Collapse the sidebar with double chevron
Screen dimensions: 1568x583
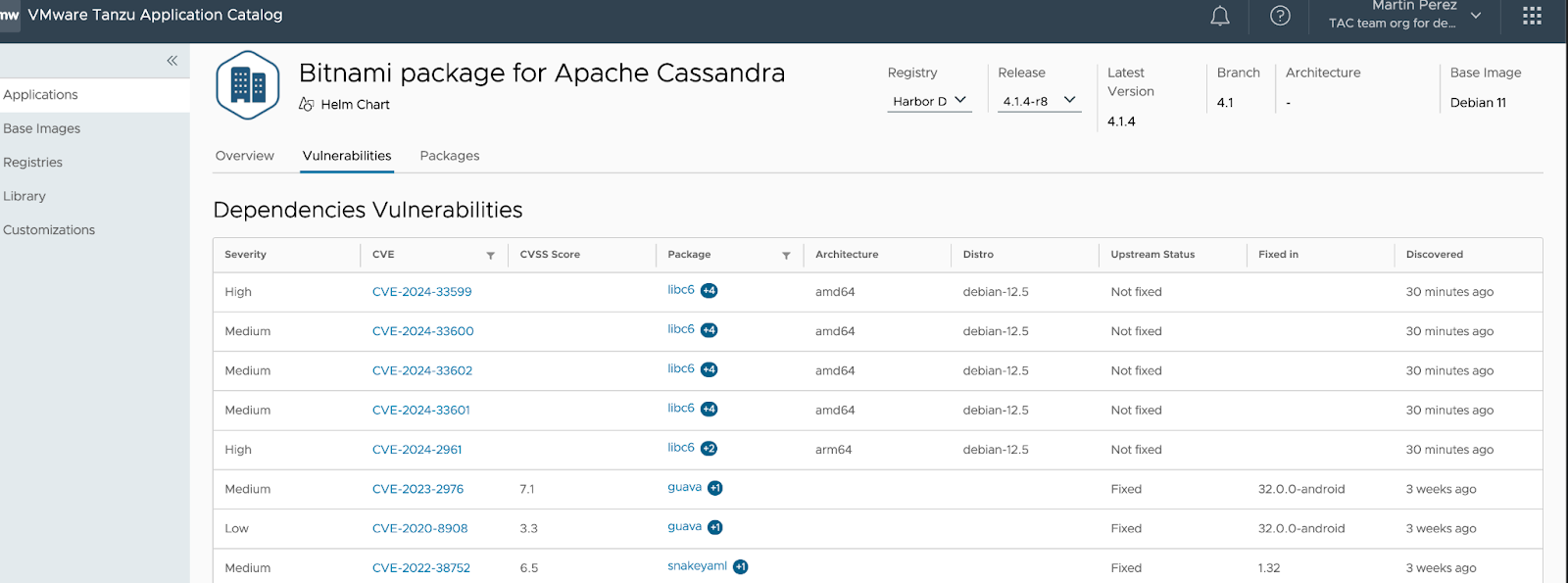[x=172, y=61]
